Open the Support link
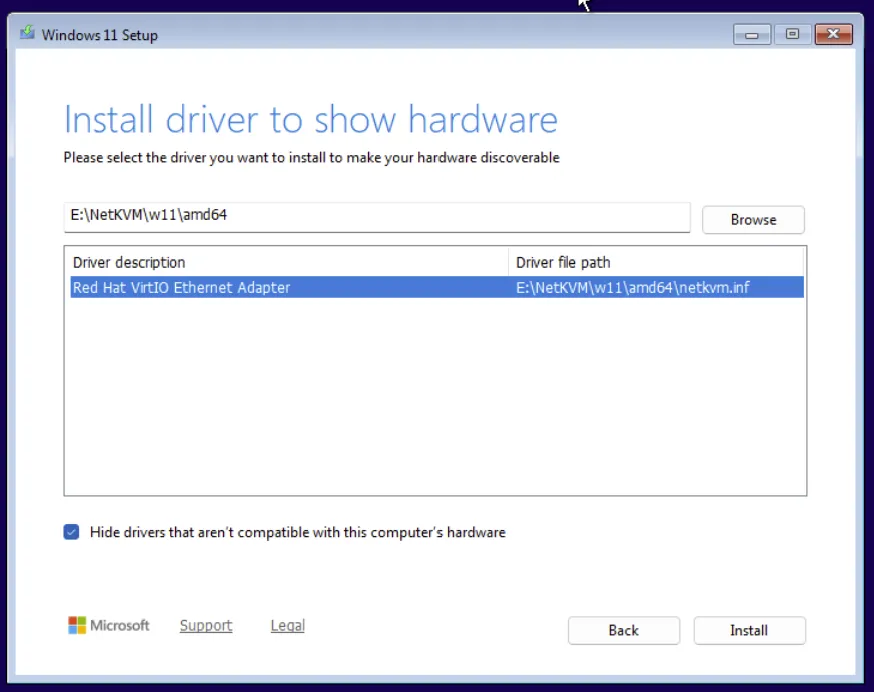The height and width of the screenshot is (692, 874). (x=206, y=626)
